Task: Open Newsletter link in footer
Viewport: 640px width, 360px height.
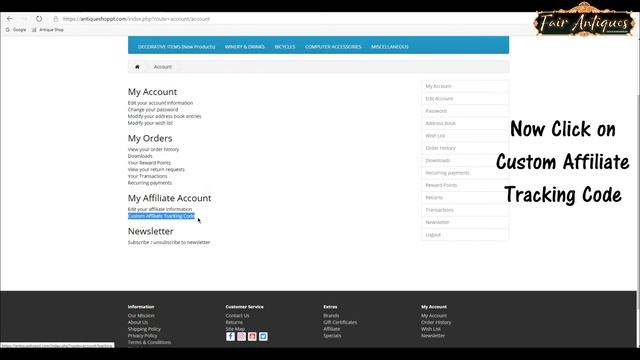Action: [x=433, y=336]
